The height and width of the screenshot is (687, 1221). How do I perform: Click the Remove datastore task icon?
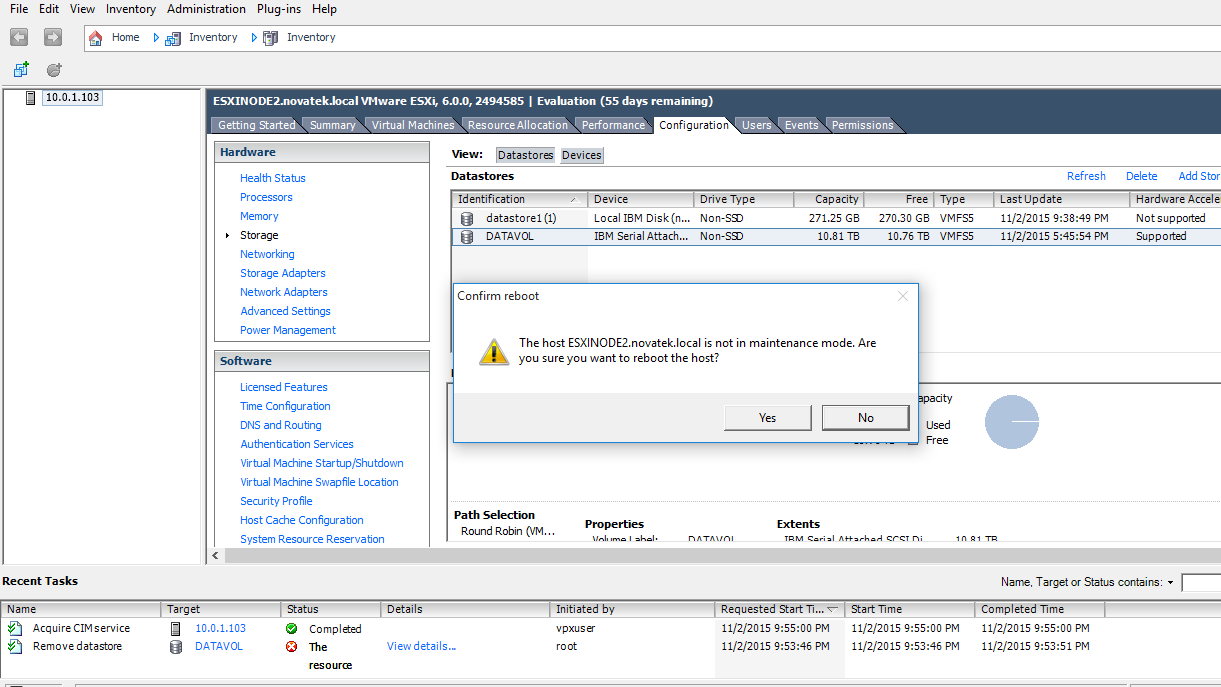pyautogui.click(x=14, y=646)
